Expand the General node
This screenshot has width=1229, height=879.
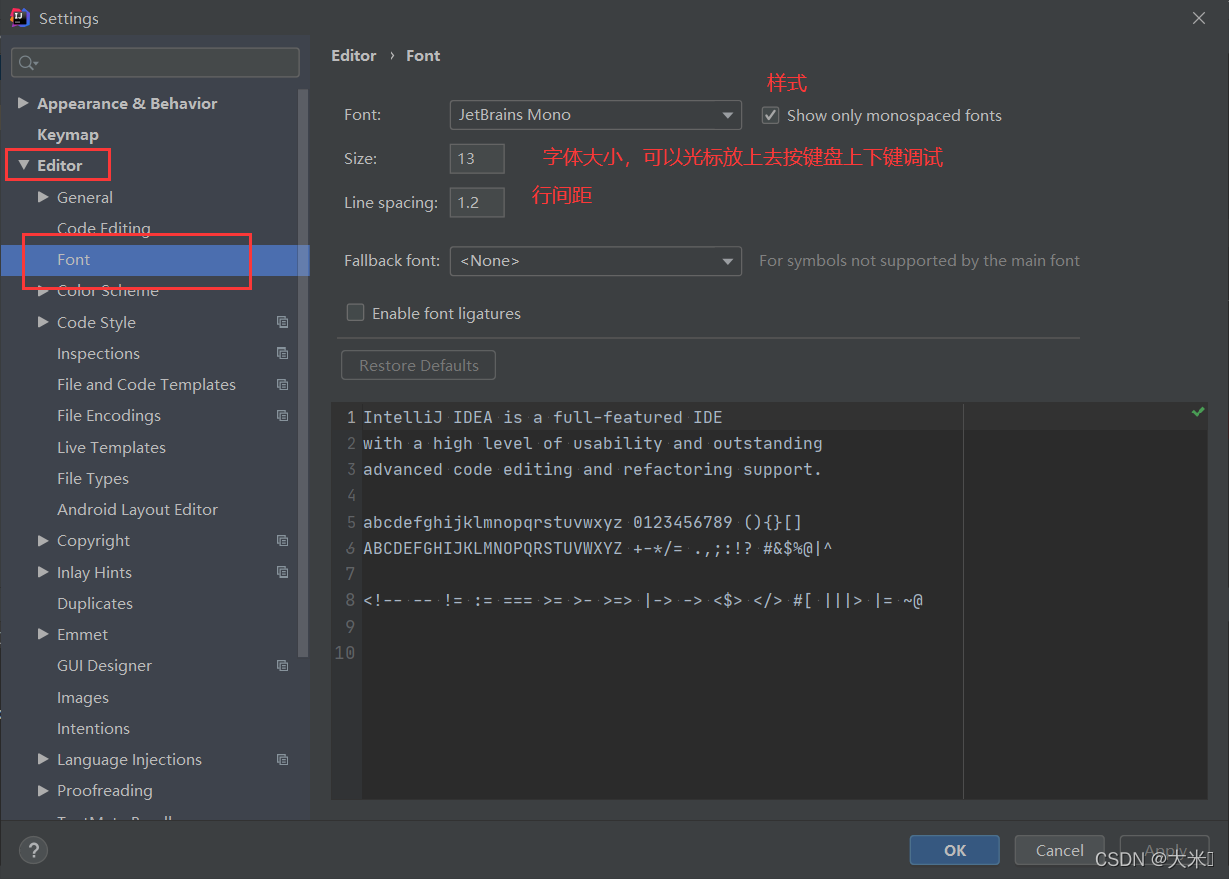coord(43,197)
